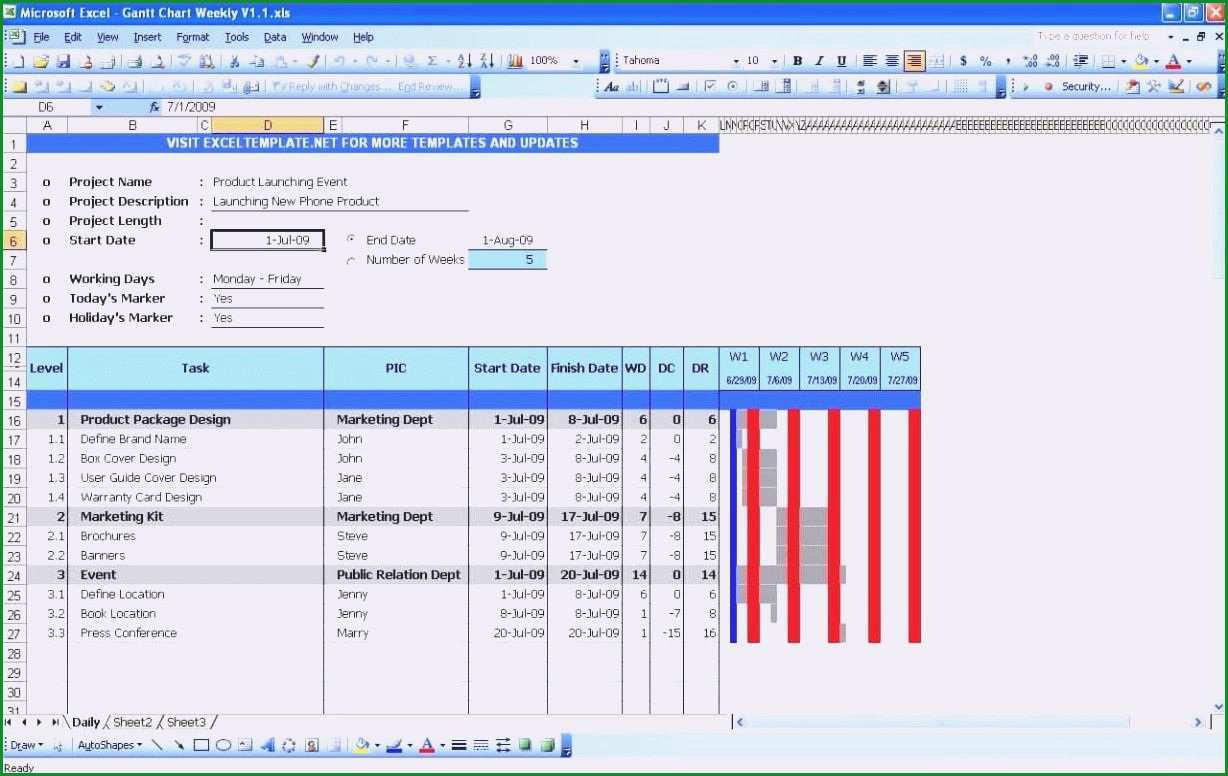This screenshot has width=1228, height=776.
Task: Click Line Color swatch on Drawing toolbar
Action: click(394, 745)
